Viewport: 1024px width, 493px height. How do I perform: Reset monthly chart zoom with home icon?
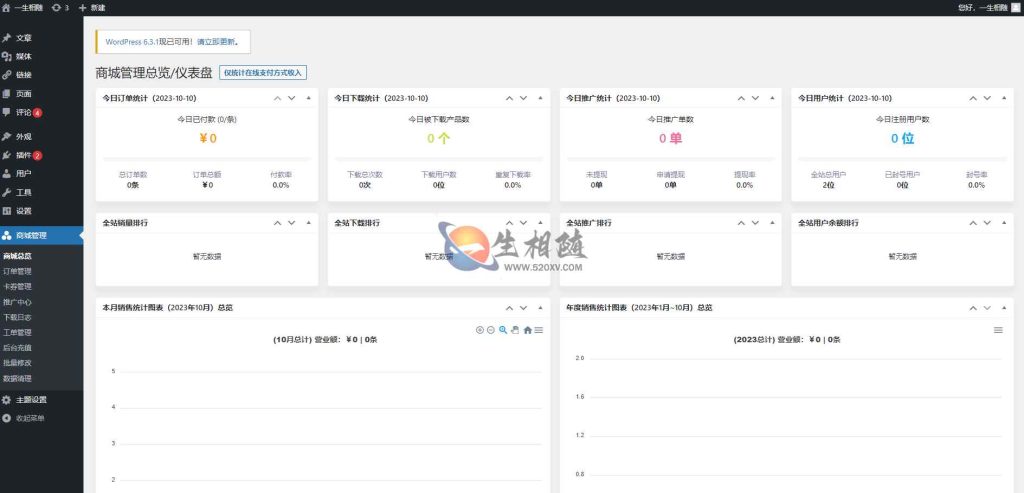527,330
